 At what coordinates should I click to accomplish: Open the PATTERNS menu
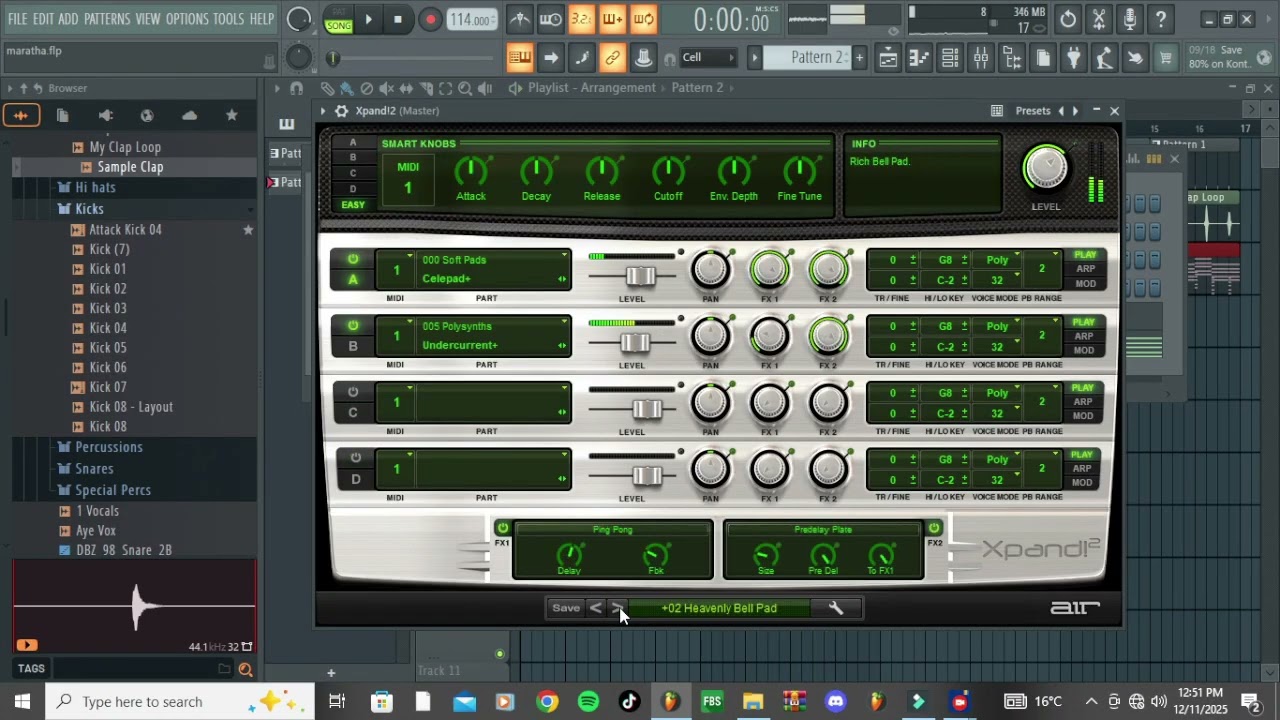(x=107, y=19)
